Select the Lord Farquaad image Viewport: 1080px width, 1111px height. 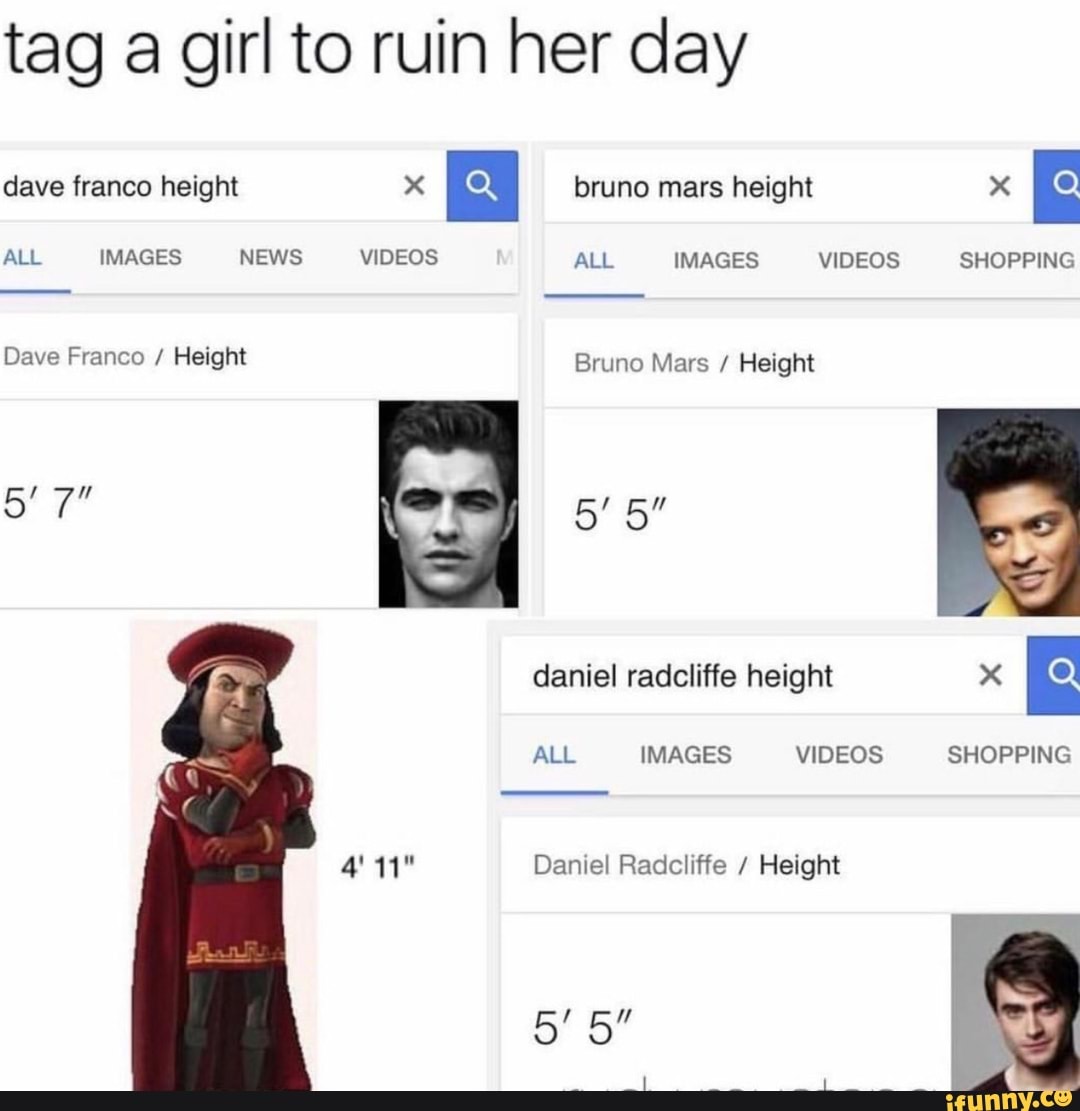[223, 855]
